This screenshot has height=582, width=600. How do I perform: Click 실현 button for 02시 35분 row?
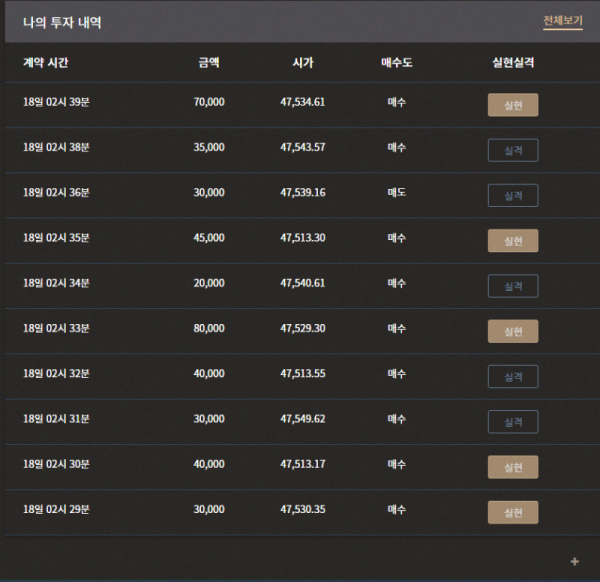(513, 241)
